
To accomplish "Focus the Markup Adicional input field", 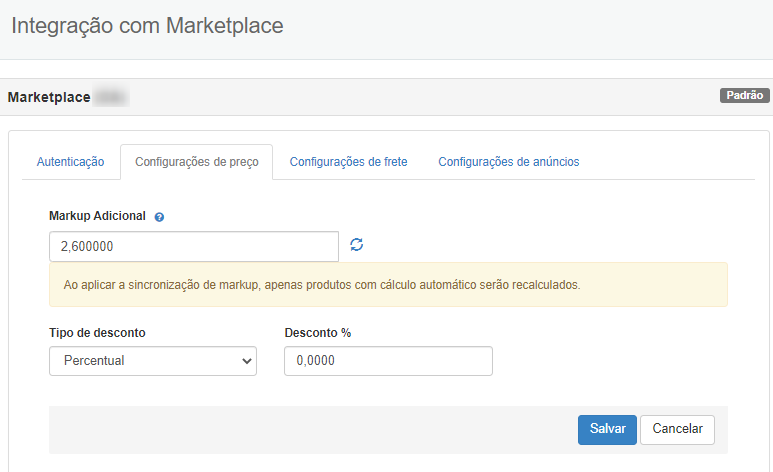I will coord(193,246).
